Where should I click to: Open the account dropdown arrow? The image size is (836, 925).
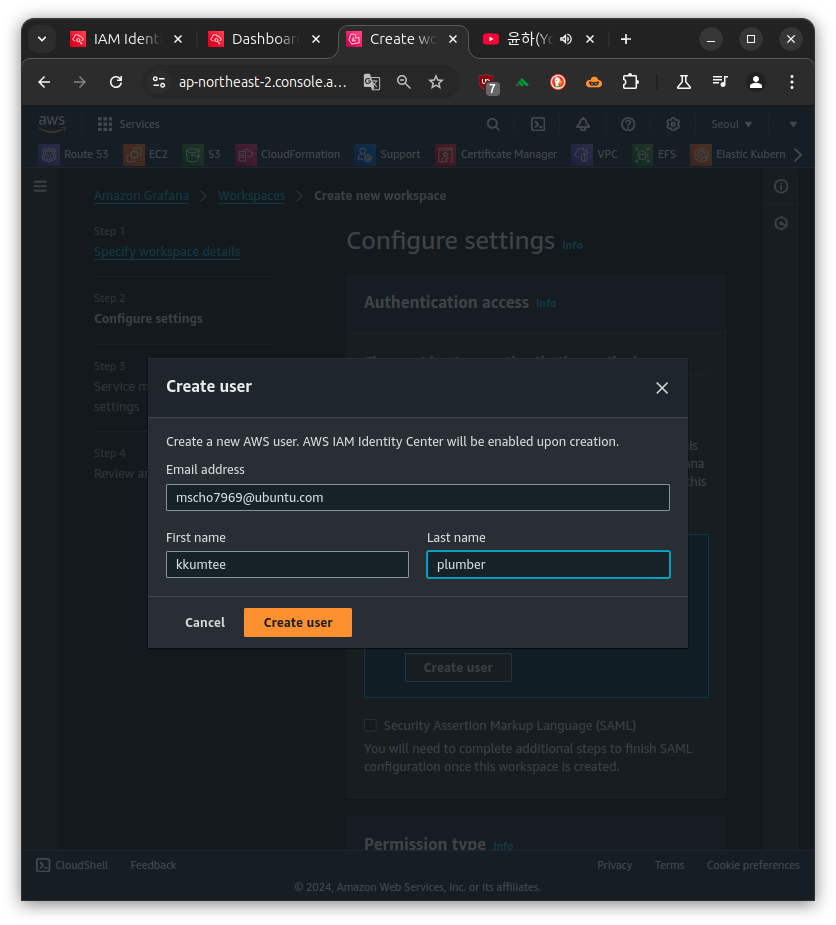793,124
